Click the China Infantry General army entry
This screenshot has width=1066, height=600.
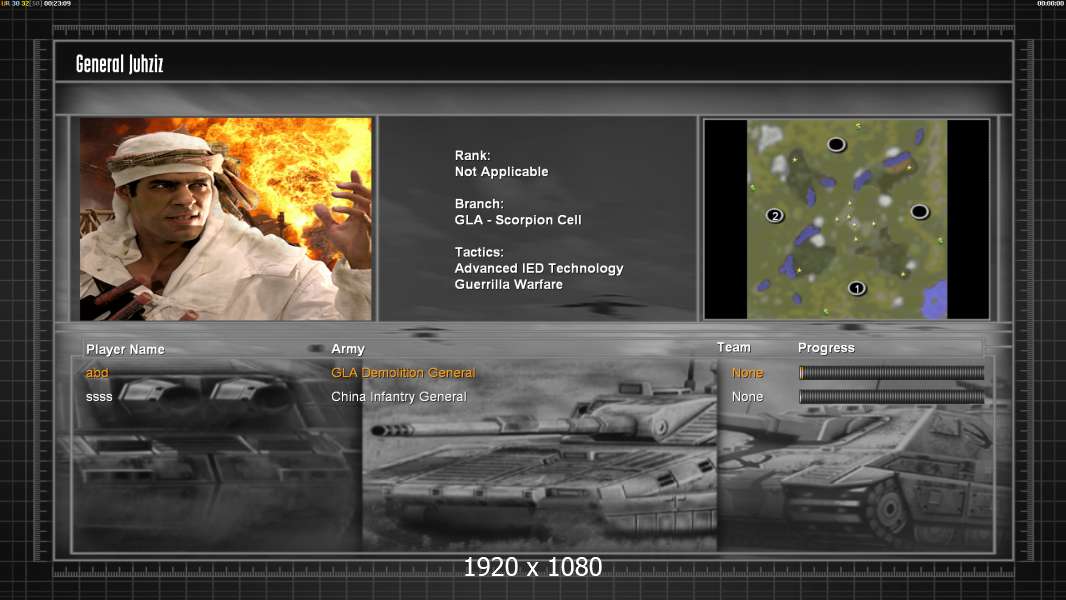coord(398,397)
